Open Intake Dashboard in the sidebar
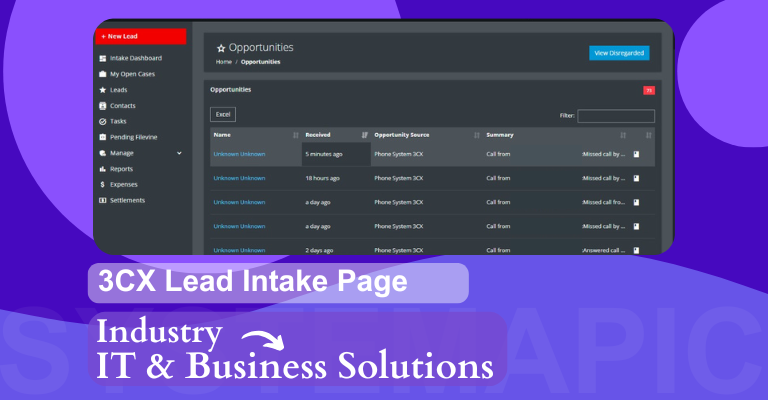 point(136,58)
